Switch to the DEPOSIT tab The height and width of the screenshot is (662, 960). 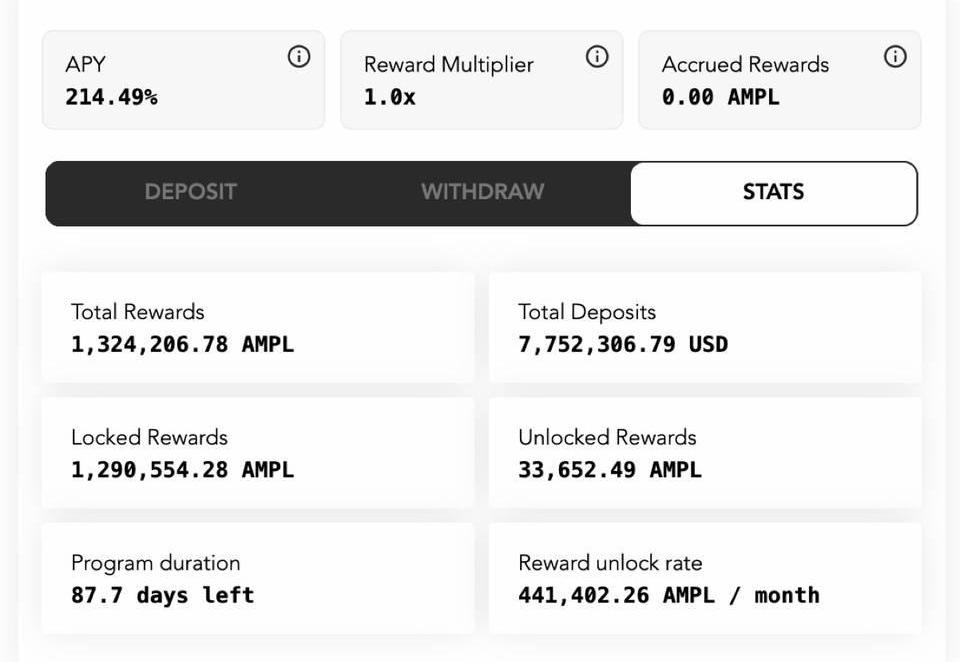(190, 192)
